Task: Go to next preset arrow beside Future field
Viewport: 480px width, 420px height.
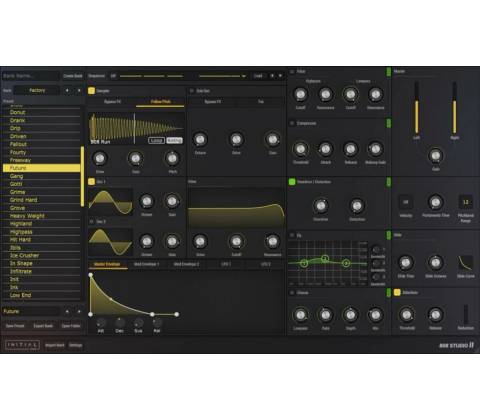Action: (x=79, y=311)
